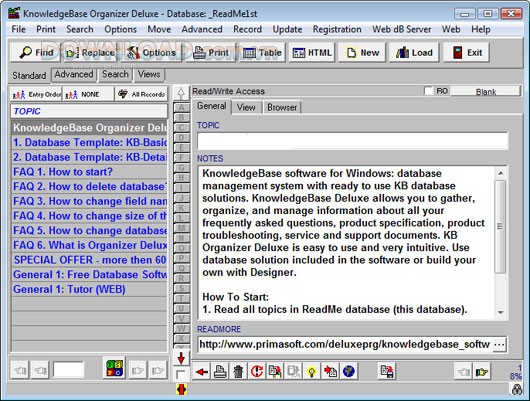Click the Replace toolbar button
Image resolution: width=530 pixels, height=401 pixels.
[x=90, y=52]
